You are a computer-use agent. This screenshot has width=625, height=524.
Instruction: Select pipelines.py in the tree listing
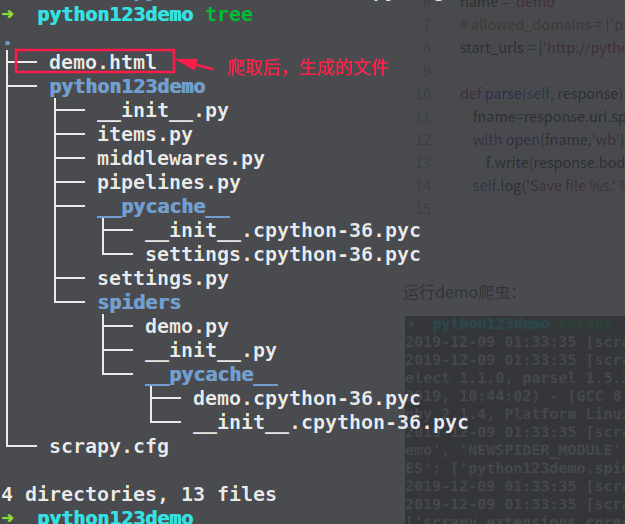point(169,183)
